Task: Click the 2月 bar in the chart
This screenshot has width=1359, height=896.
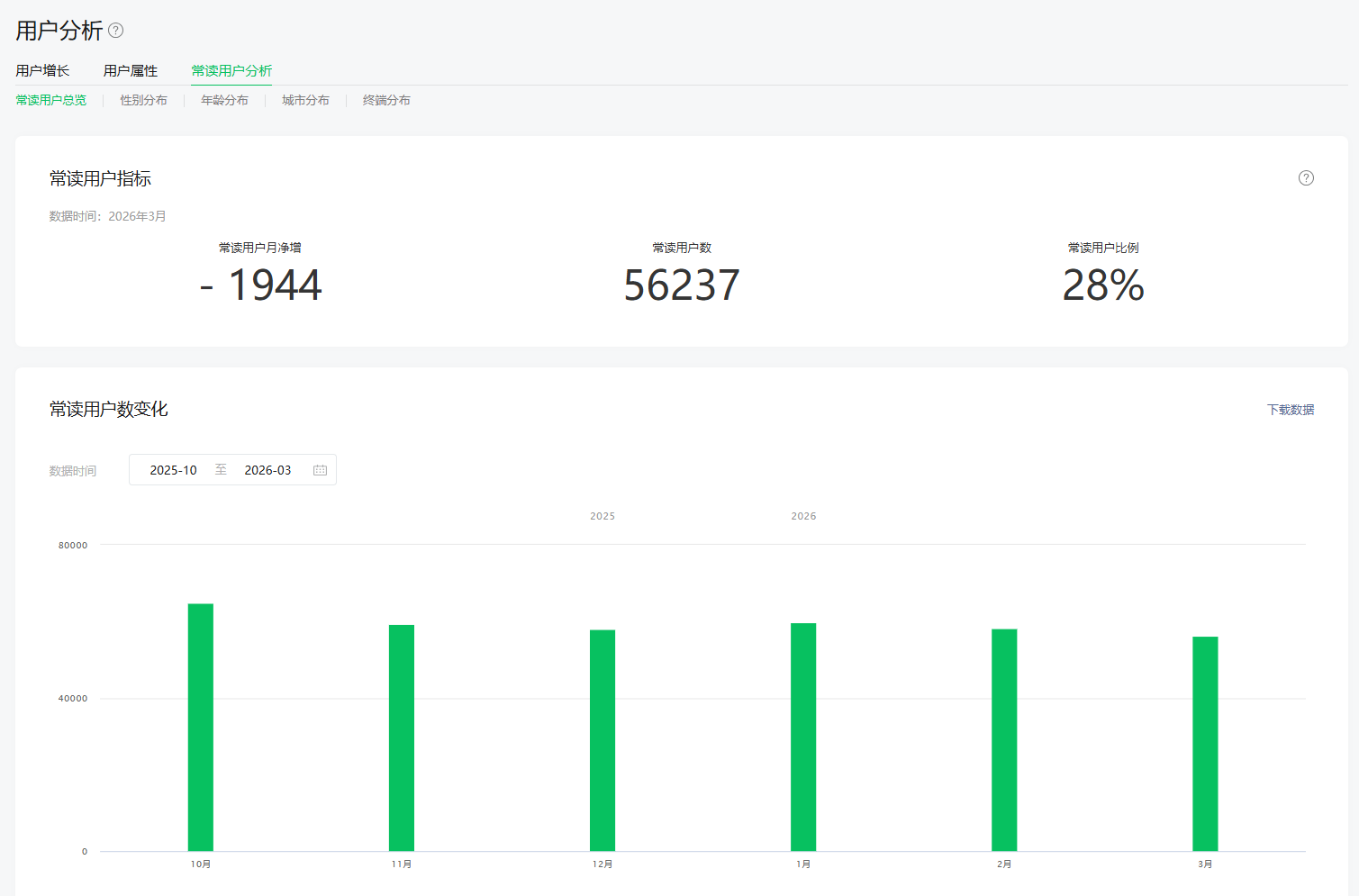Action: click(1004, 740)
